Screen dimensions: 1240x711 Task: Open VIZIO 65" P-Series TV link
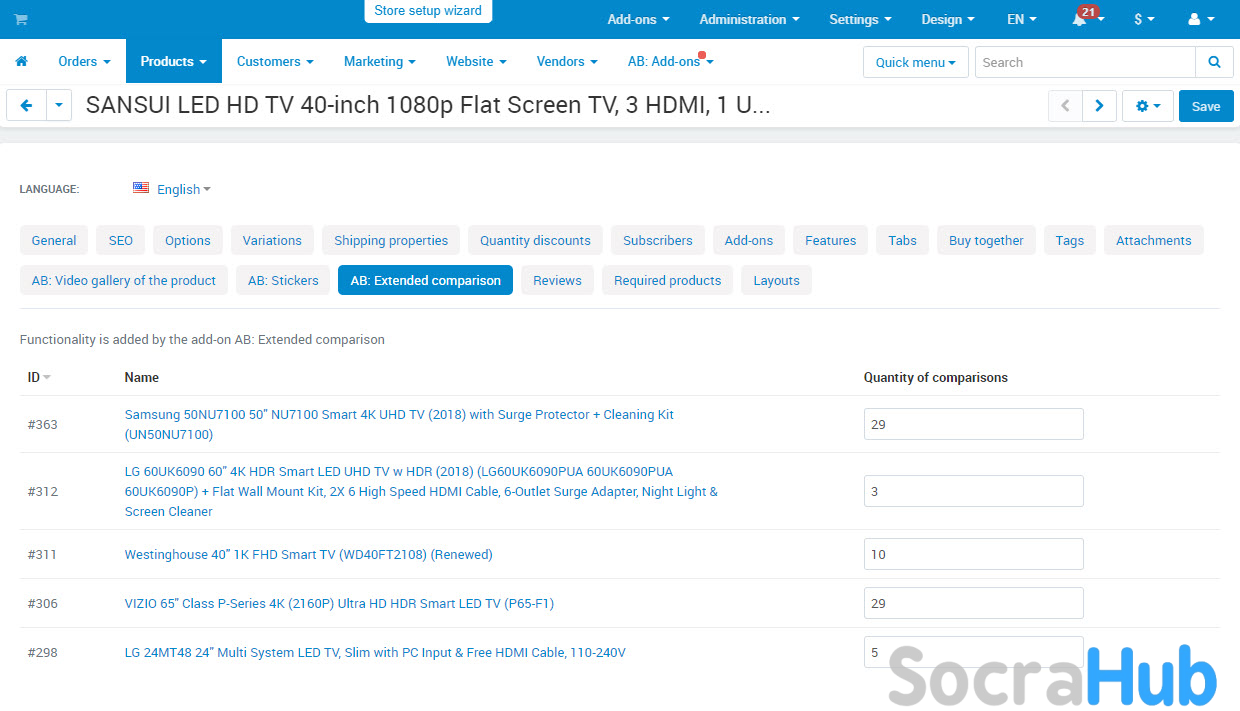[339, 603]
